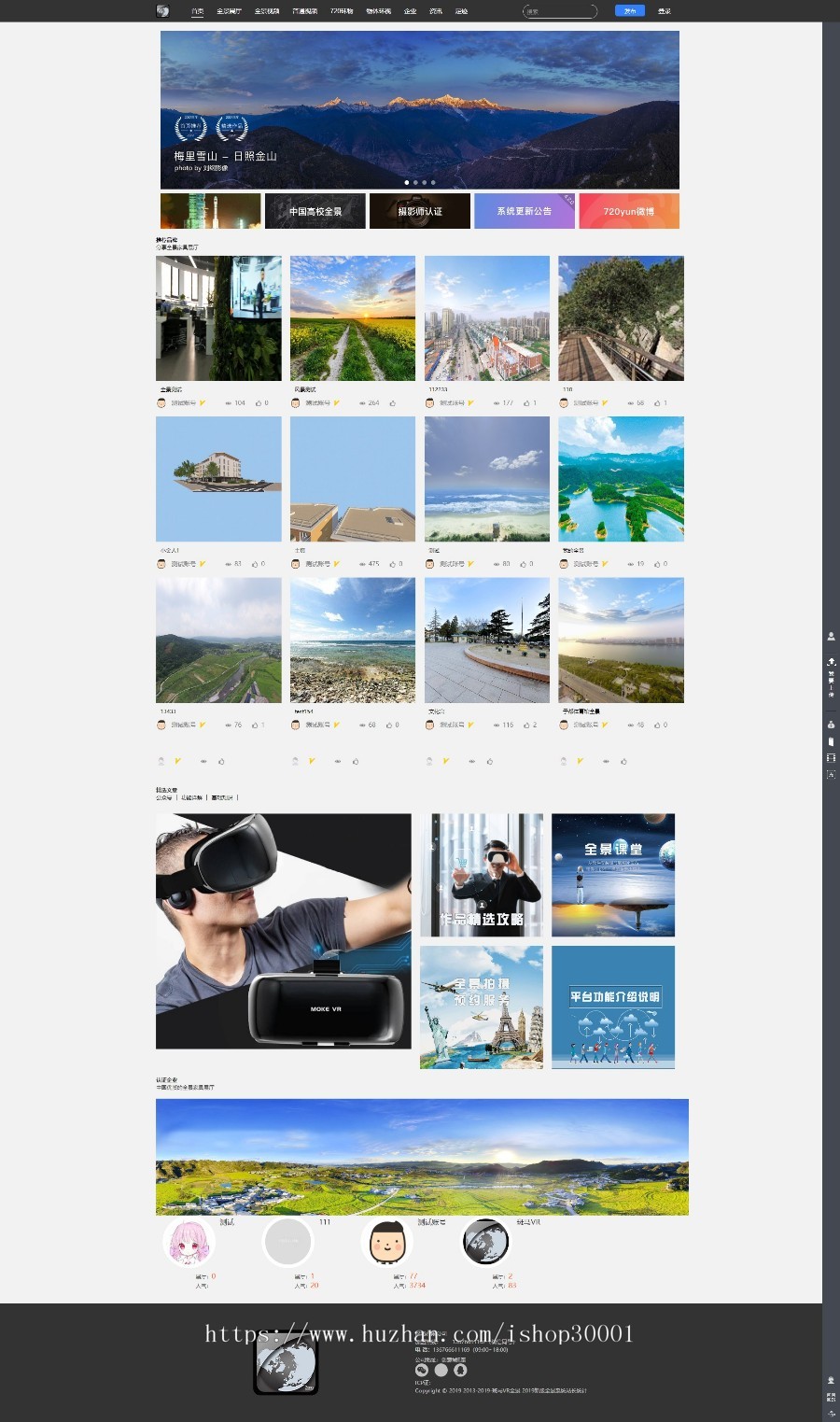Open the 110 wooden walkway panorama

pos(622,318)
